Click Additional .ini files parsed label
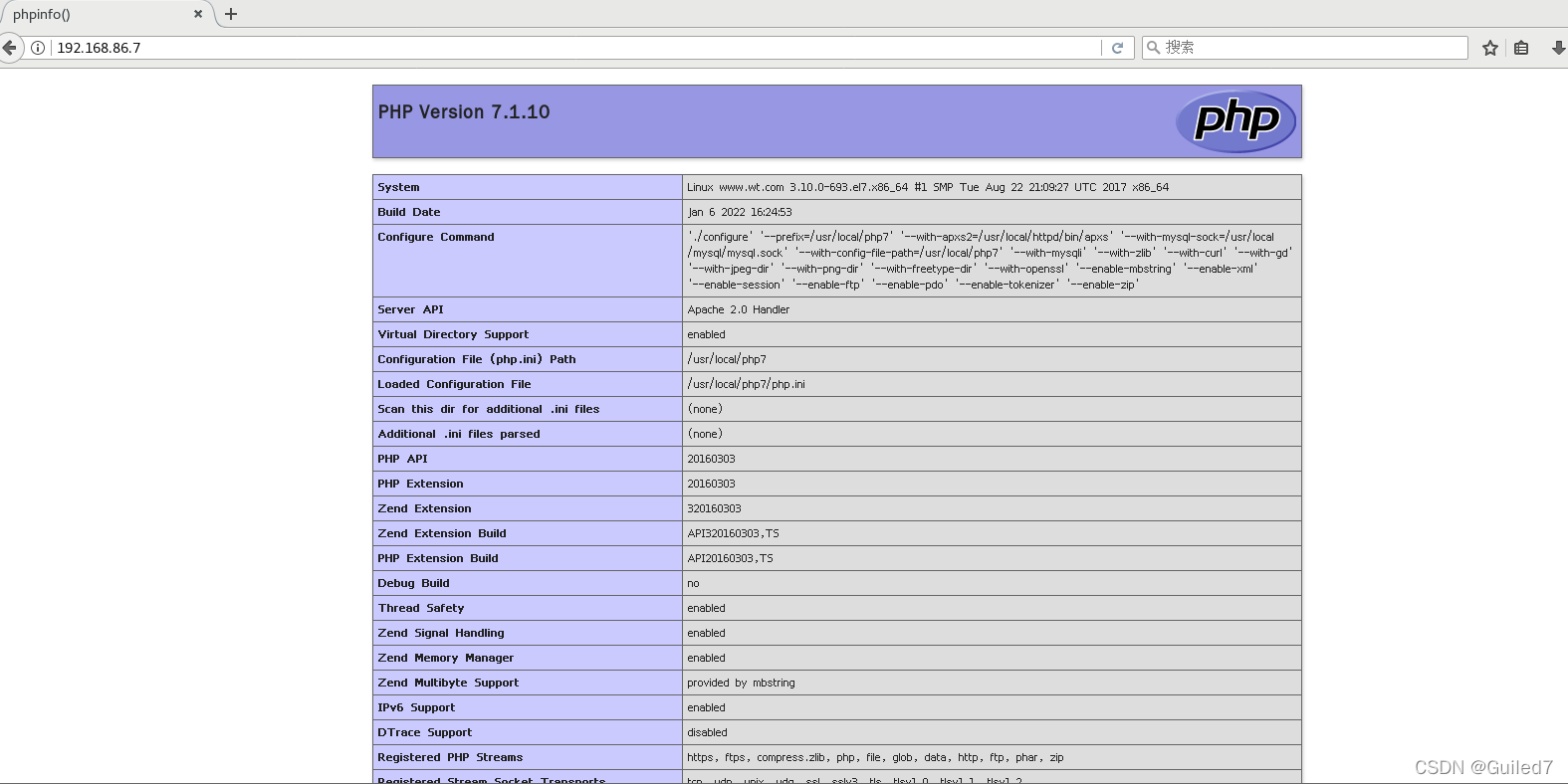Screen dimensions: 1568x784 tap(459, 434)
